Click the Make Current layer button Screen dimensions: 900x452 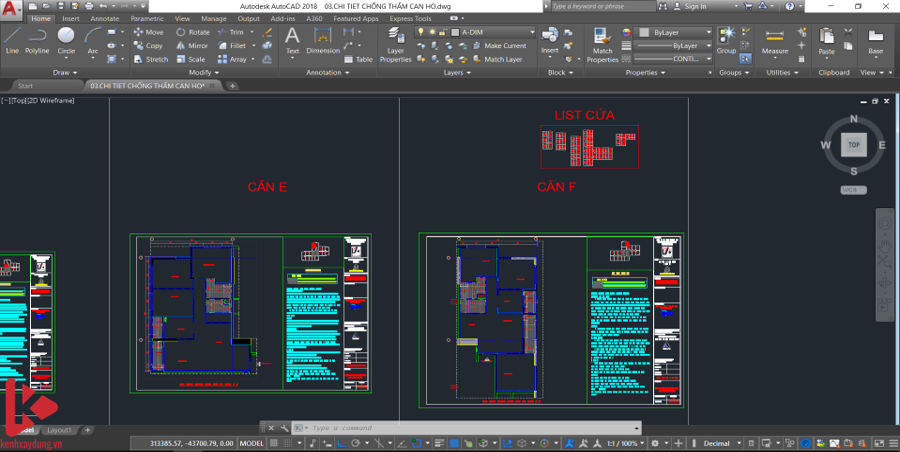point(503,45)
